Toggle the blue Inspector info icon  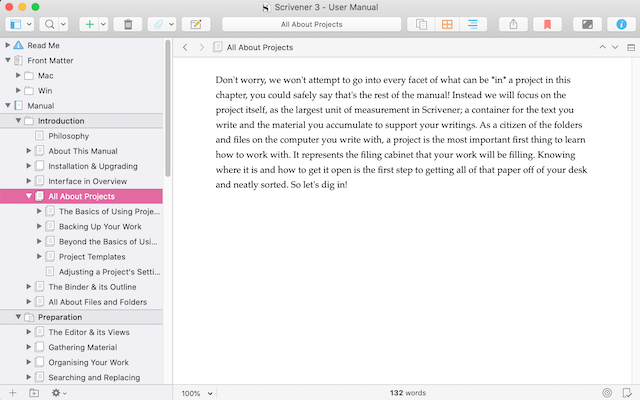621,24
